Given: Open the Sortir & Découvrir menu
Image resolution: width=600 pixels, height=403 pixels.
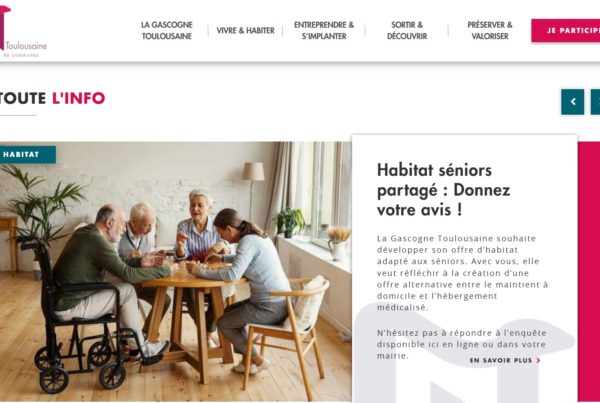Looking at the screenshot, I should pos(407,31).
